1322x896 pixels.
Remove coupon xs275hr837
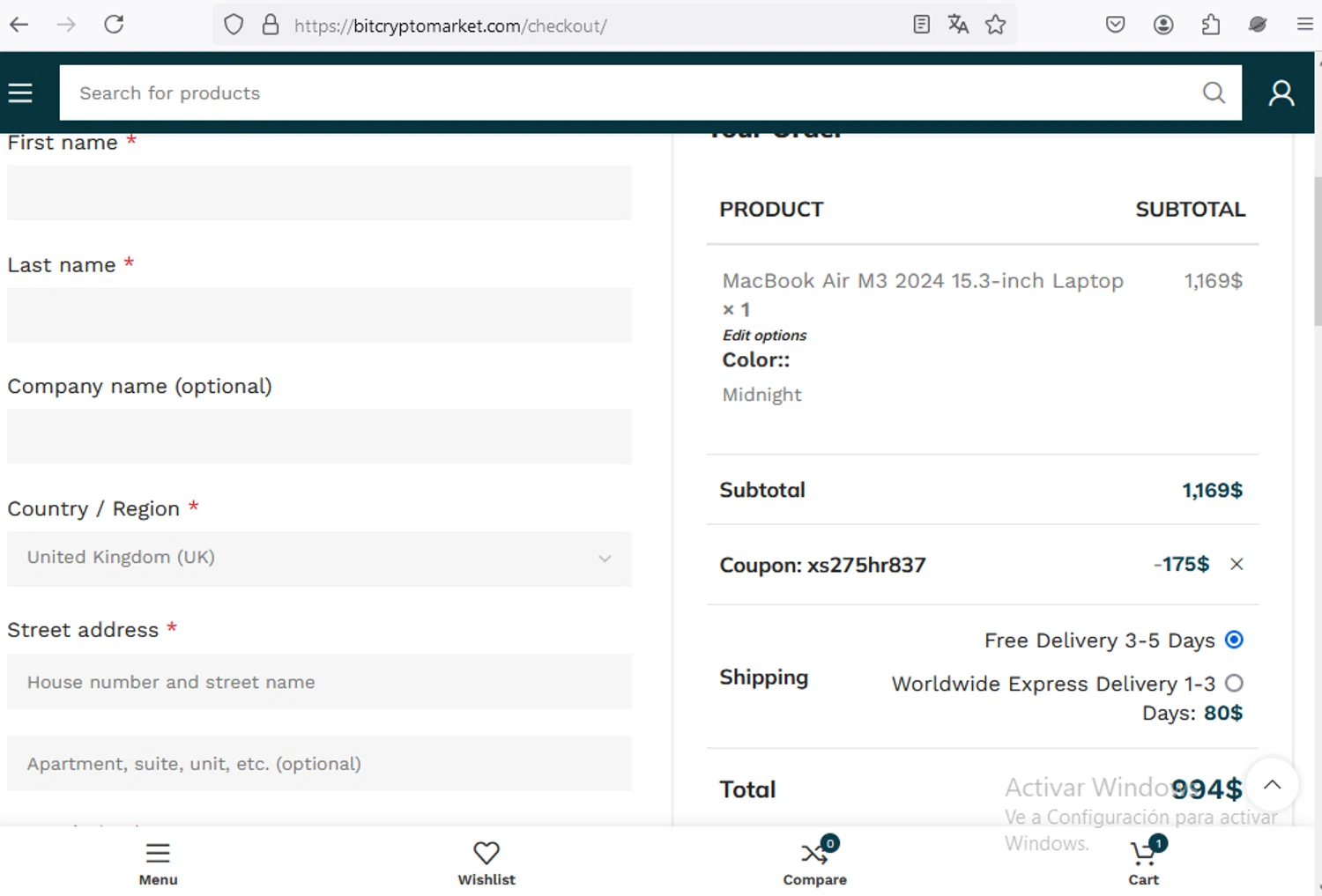point(1237,564)
